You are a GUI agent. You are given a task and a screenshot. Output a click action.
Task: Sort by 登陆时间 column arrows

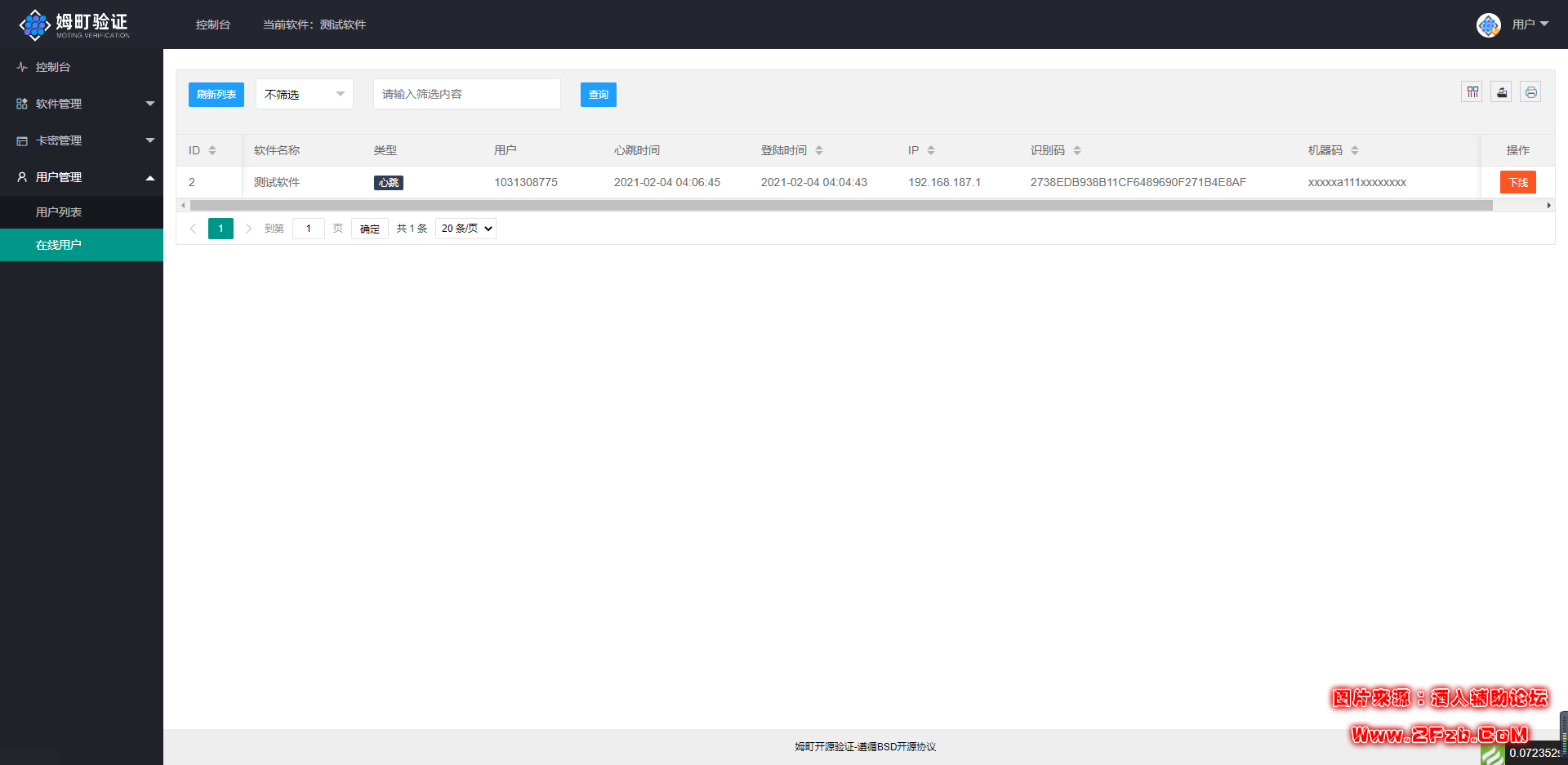(x=819, y=150)
